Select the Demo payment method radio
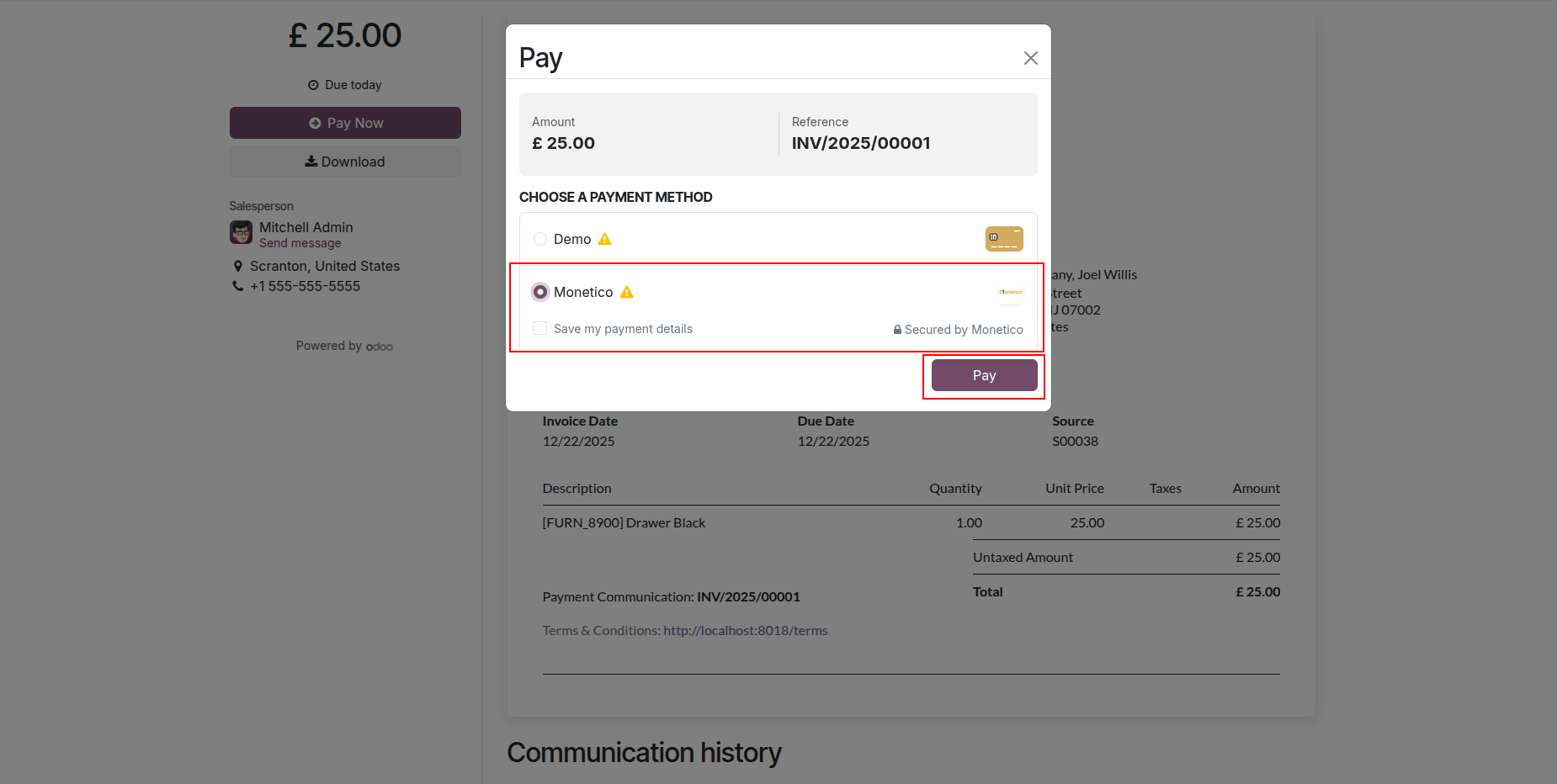Viewport: 1557px width, 784px height. click(x=540, y=239)
